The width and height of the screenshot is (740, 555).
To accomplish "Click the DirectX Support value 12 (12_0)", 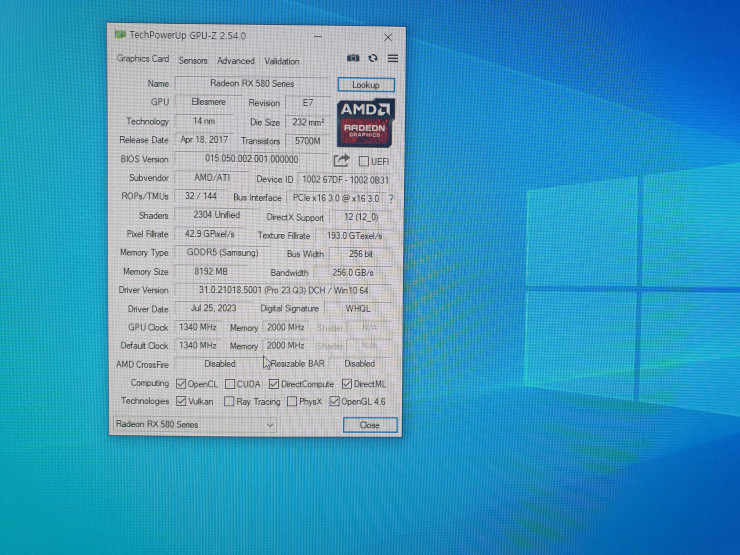I will [x=361, y=217].
